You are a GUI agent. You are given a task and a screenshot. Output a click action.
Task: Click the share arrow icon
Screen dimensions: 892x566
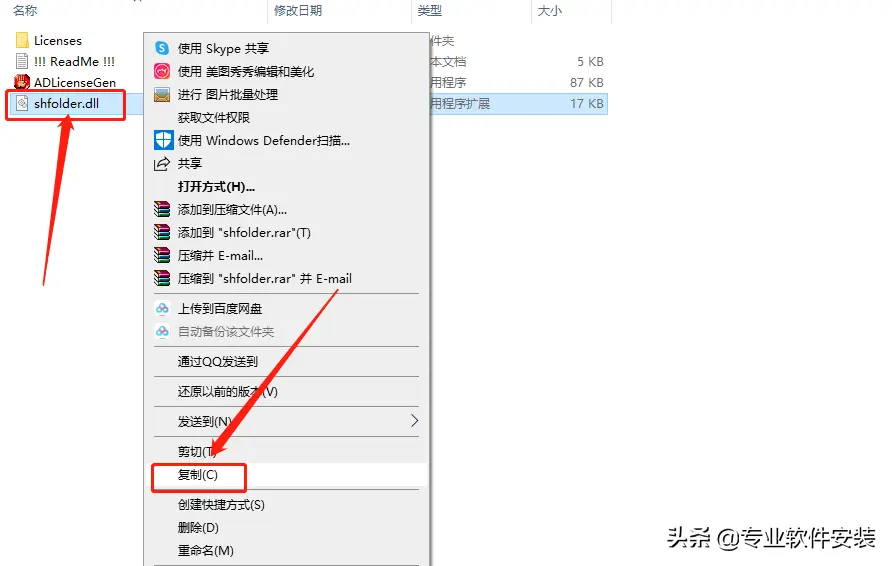click(x=162, y=164)
